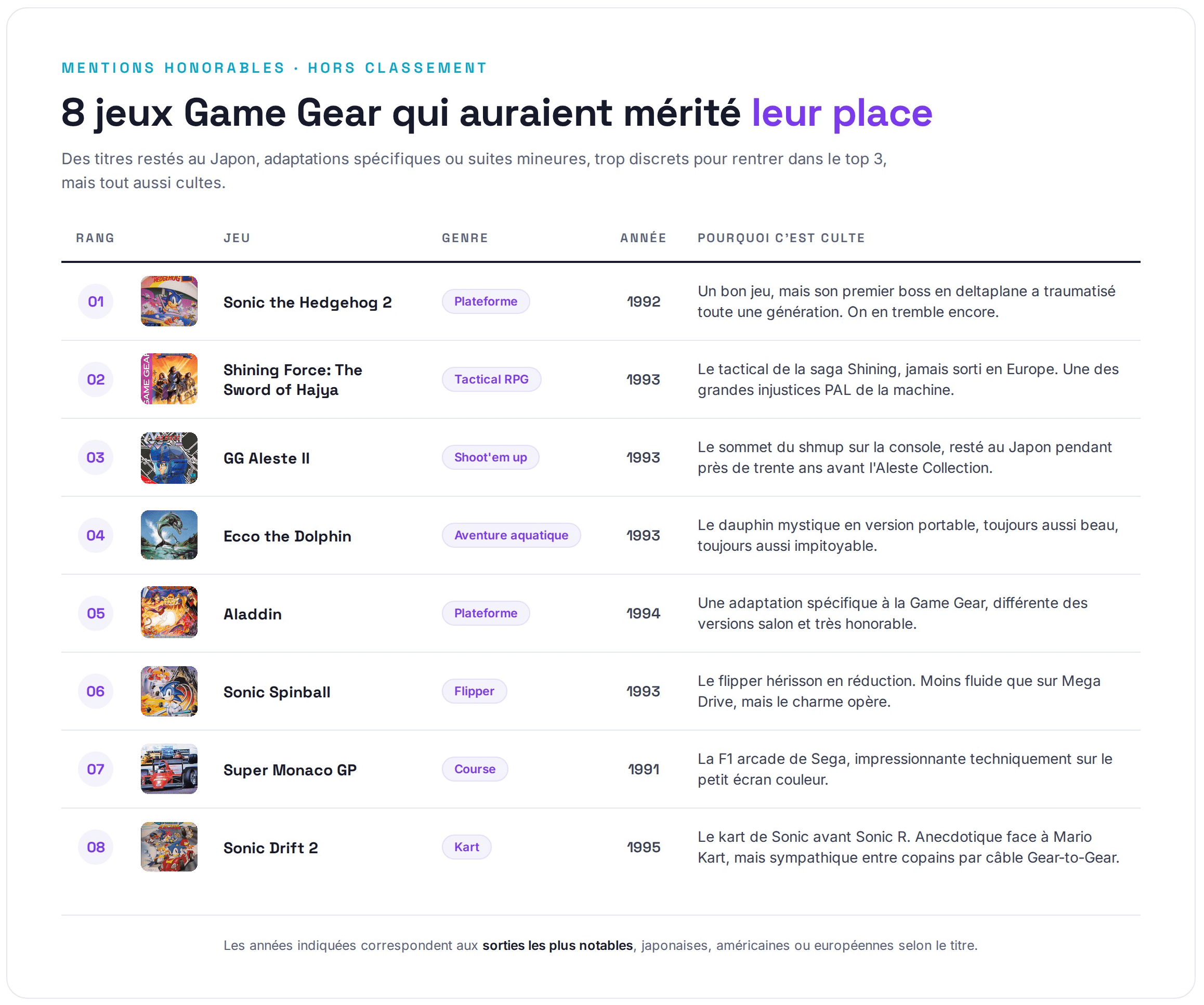Select the GG Aleste II cover image
1204x1005 pixels.
[169, 457]
